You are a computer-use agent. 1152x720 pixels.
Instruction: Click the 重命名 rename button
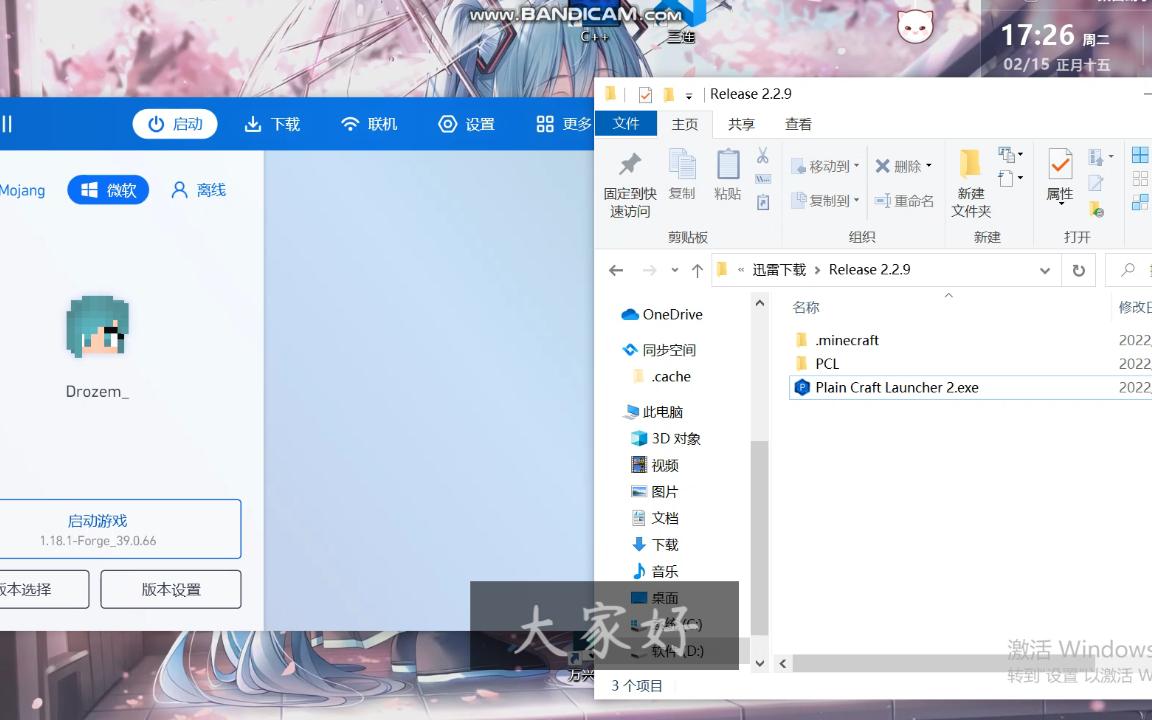[904, 201]
